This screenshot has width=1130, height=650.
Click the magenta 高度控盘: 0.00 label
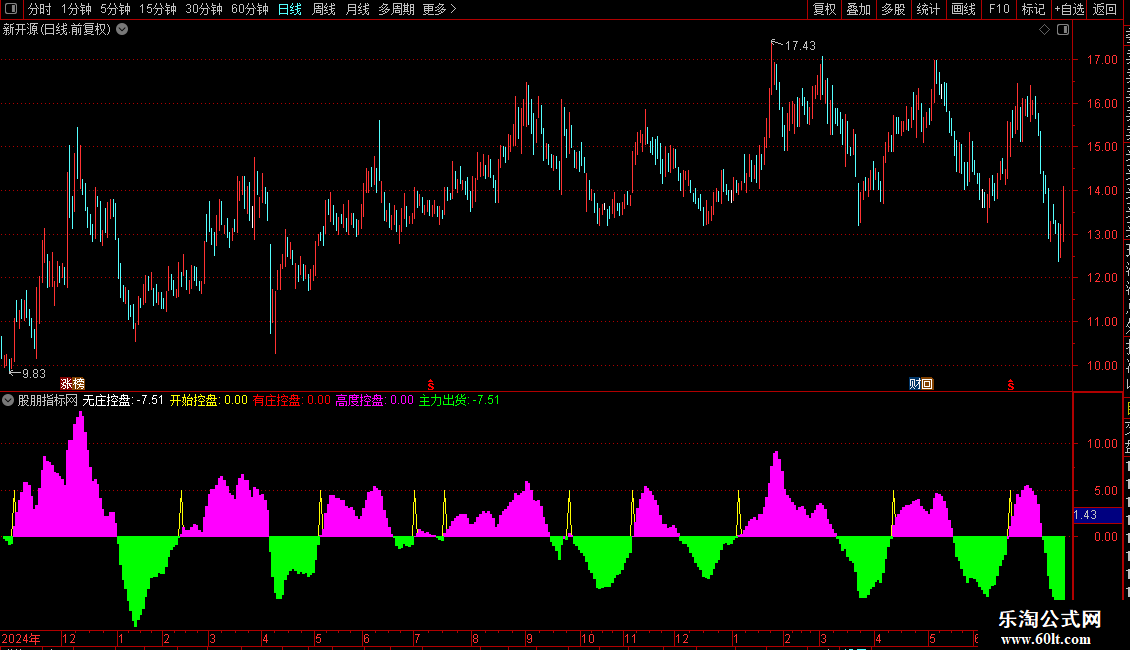375,400
